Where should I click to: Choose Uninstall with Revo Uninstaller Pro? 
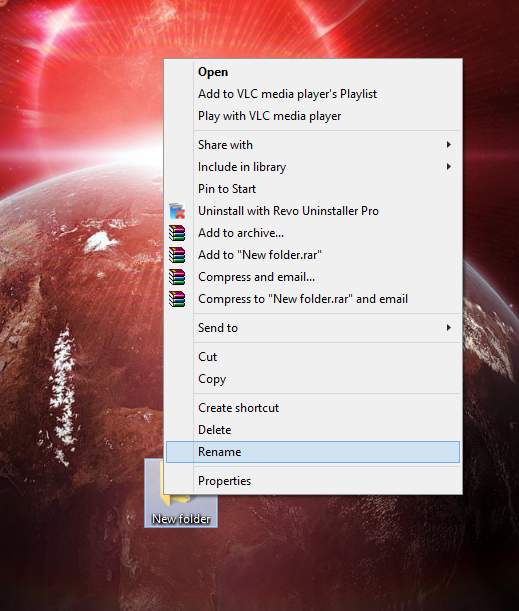(x=313, y=211)
